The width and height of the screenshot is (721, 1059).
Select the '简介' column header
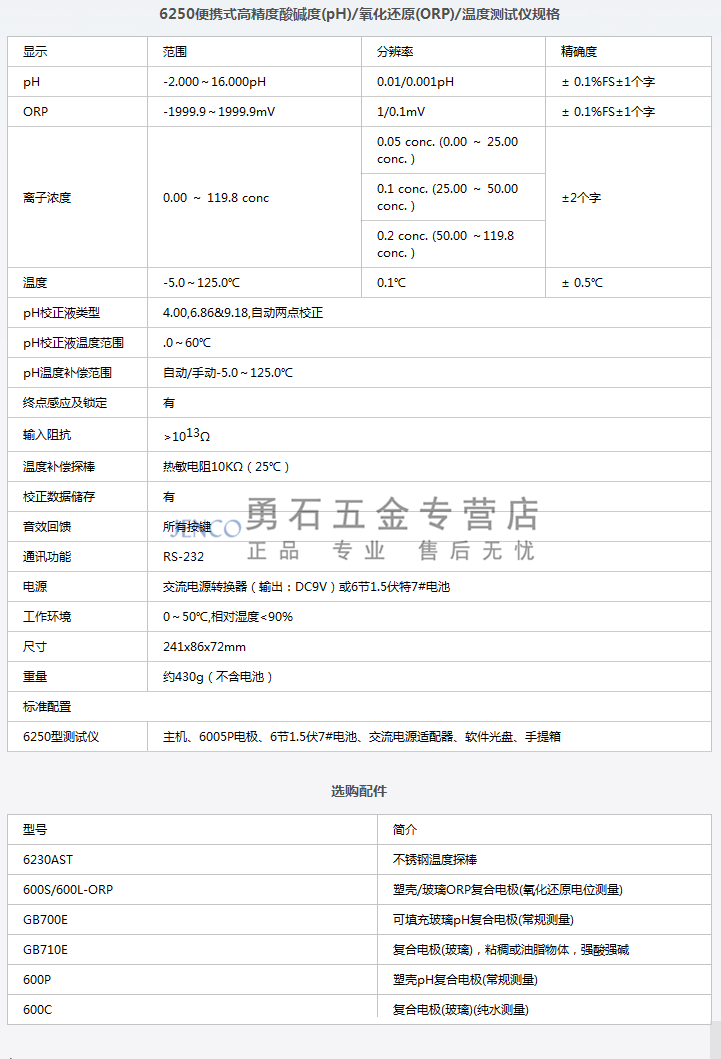(405, 830)
